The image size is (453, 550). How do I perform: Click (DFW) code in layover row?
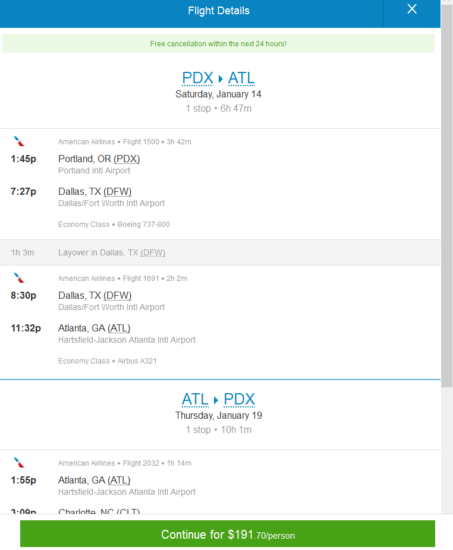tap(153, 253)
